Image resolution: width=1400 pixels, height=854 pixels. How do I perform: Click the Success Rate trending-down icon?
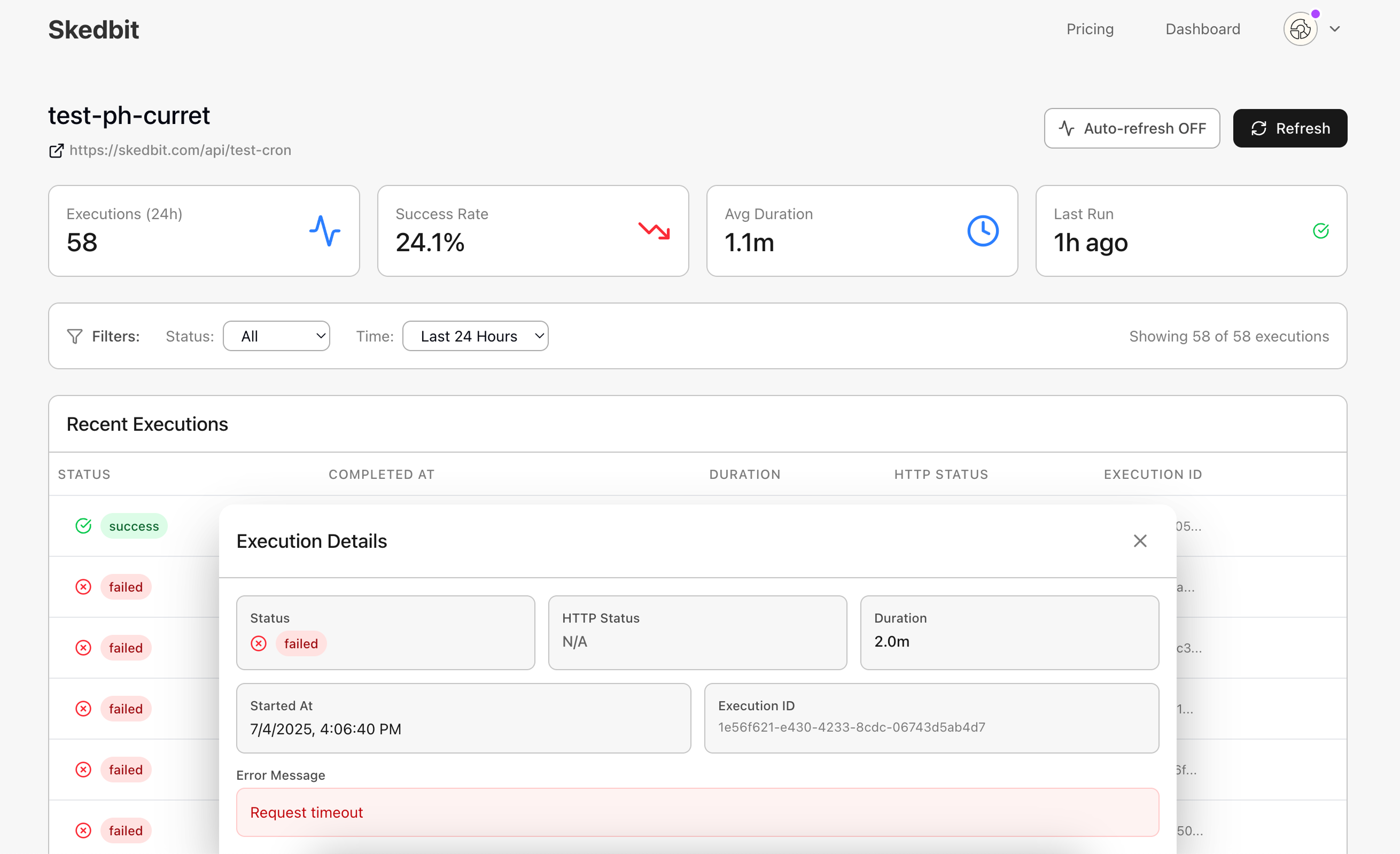654,231
